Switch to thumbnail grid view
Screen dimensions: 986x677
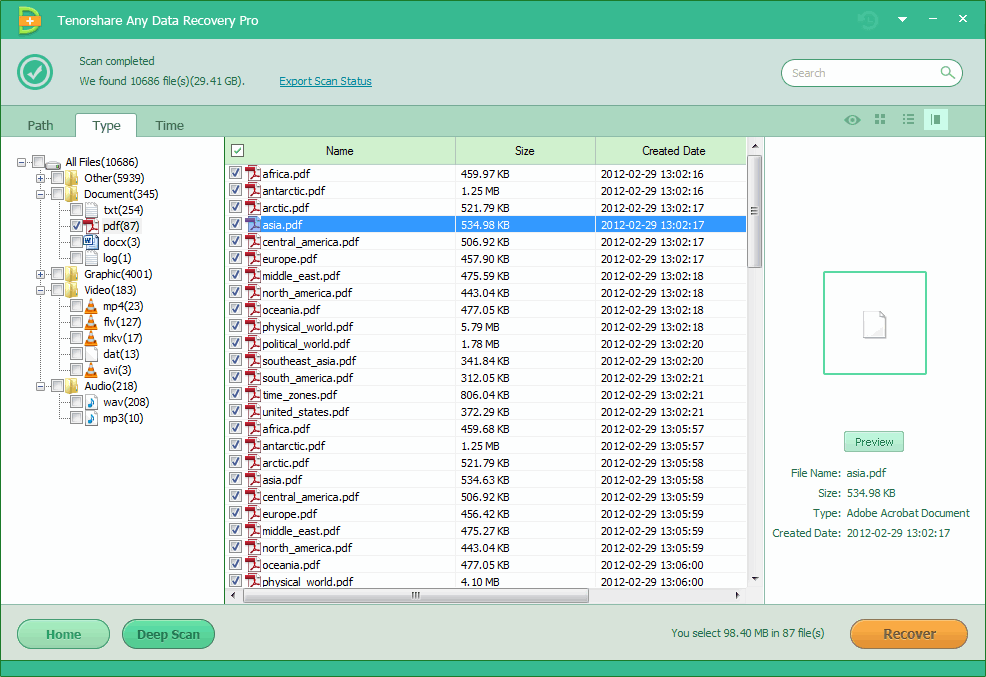pyautogui.click(x=880, y=120)
